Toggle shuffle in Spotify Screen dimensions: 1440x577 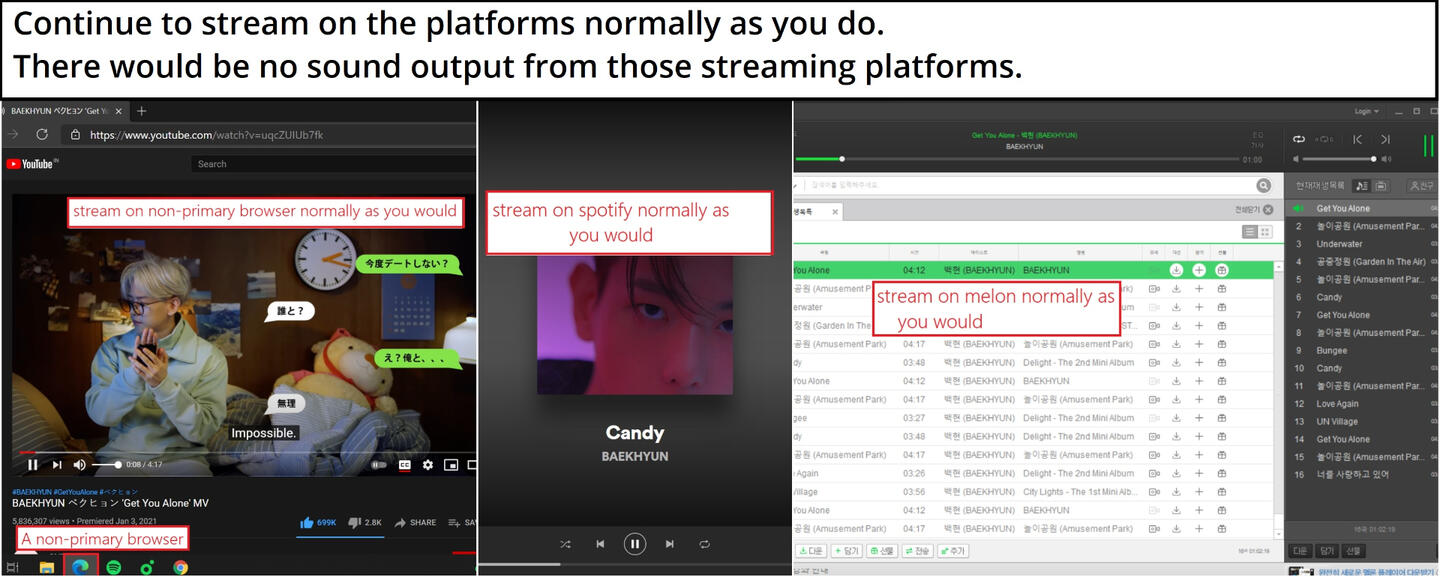click(x=565, y=544)
